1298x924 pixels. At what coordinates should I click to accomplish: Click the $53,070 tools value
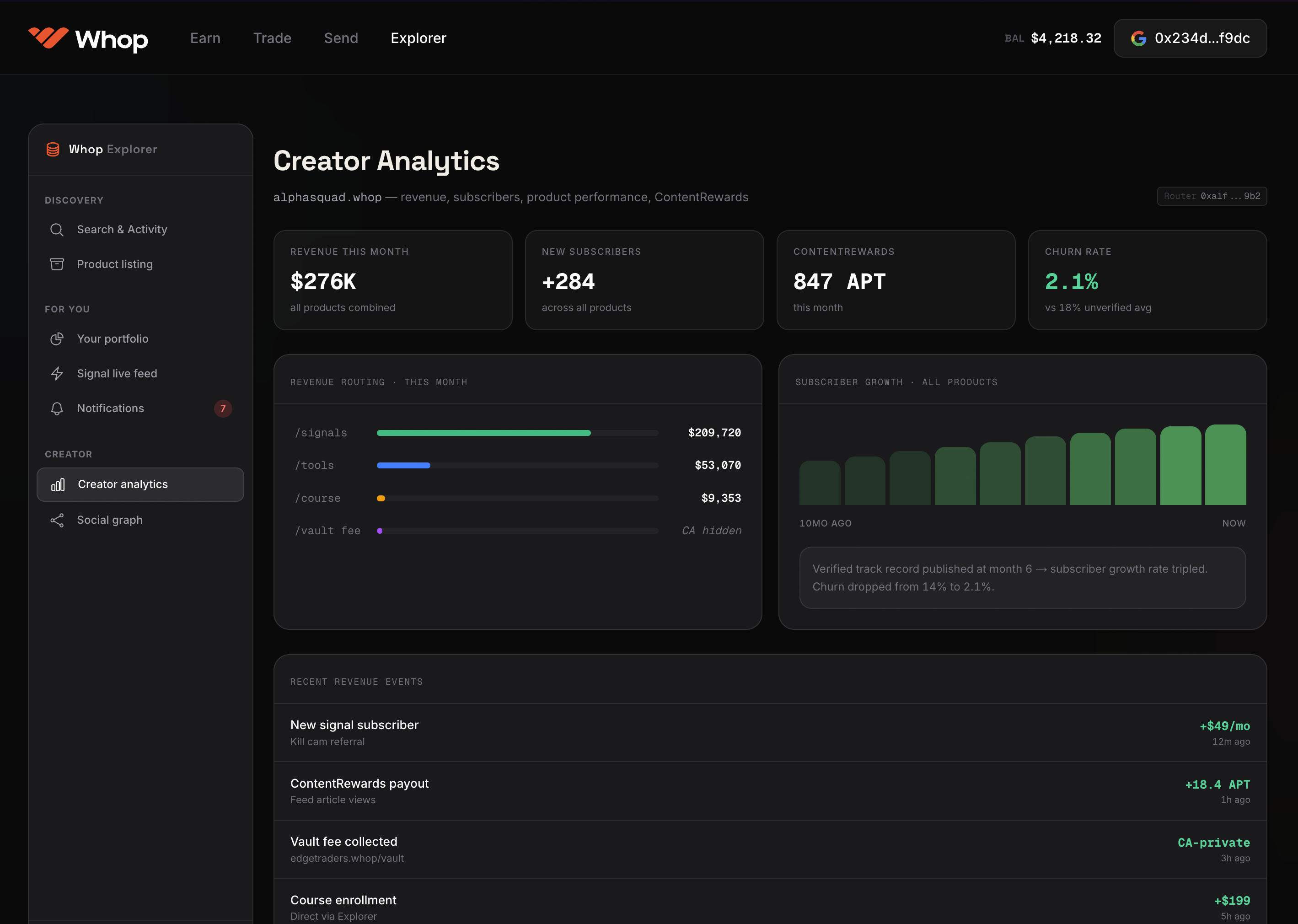coord(718,465)
